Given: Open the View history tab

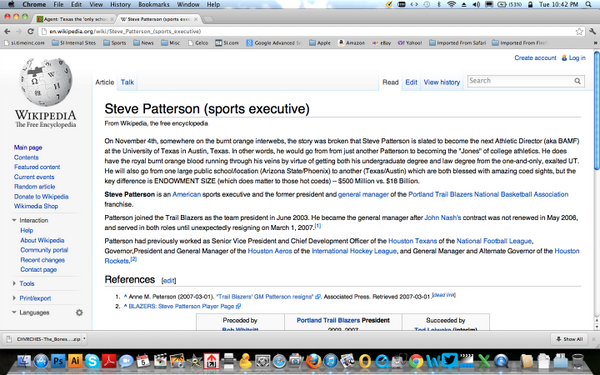Looking at the screenshot, I should (x=442, y=82).
